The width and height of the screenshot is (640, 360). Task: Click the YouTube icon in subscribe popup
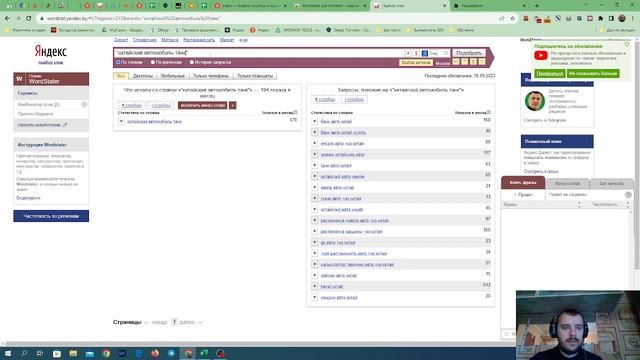[541, 56]
